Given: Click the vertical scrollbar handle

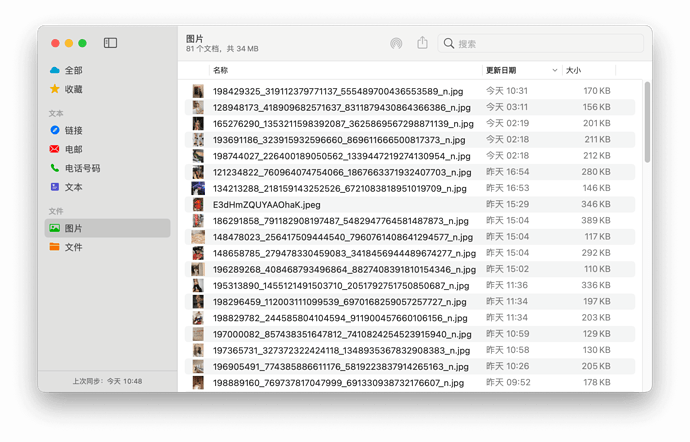Looking at the screenshot, I should click(x=647, y=122).
